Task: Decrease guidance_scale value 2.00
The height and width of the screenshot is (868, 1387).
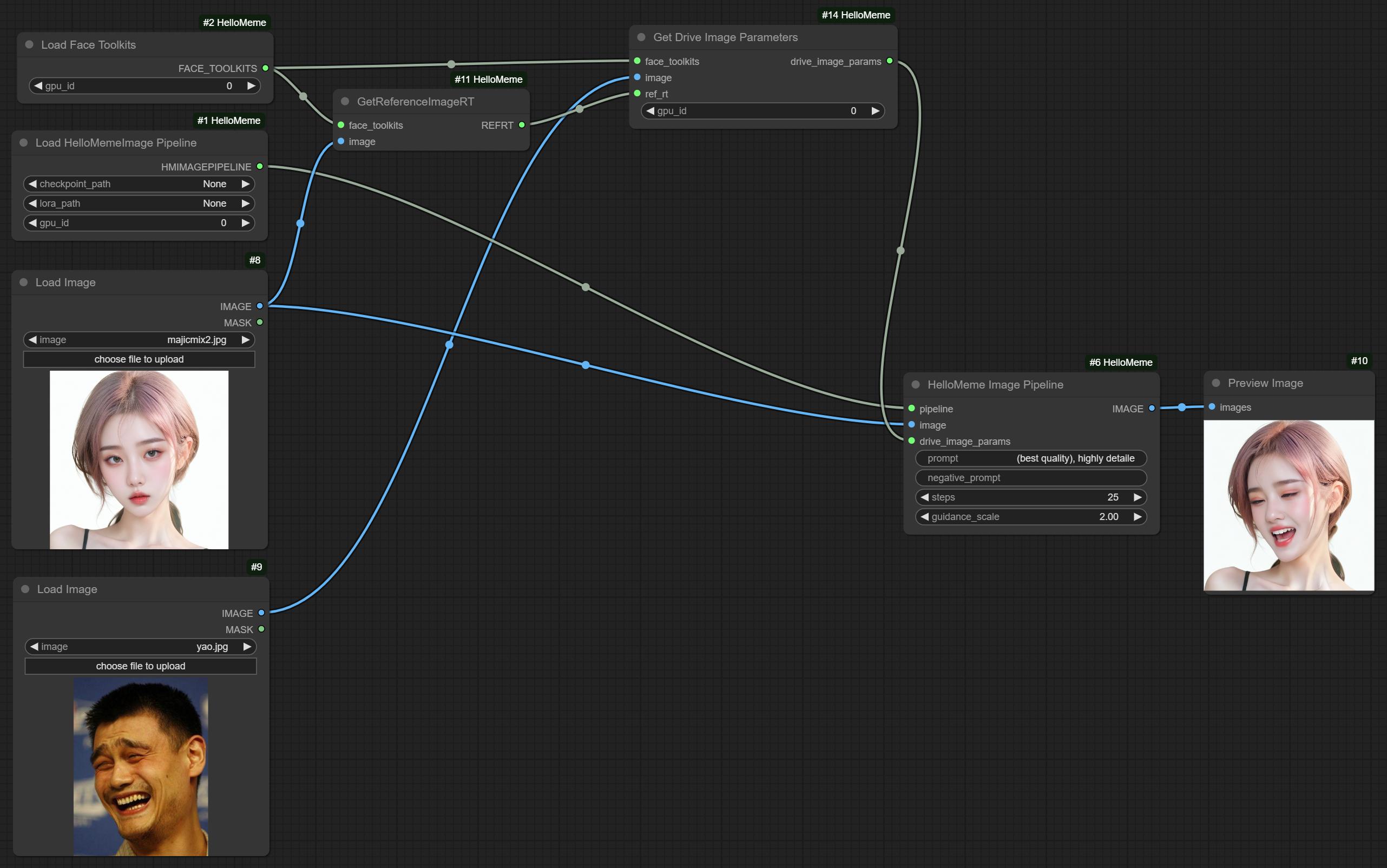Action: [x=925, y=517]
